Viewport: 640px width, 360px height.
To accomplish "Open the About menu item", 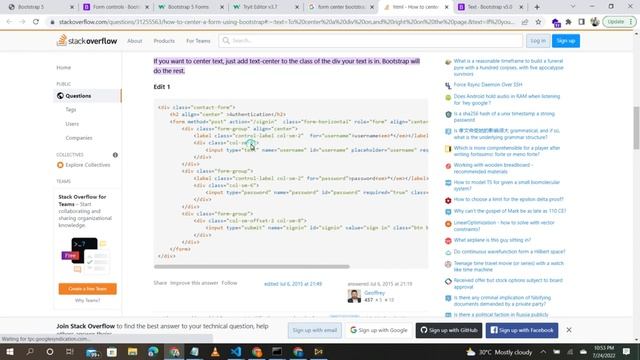I will coord(134,41).
